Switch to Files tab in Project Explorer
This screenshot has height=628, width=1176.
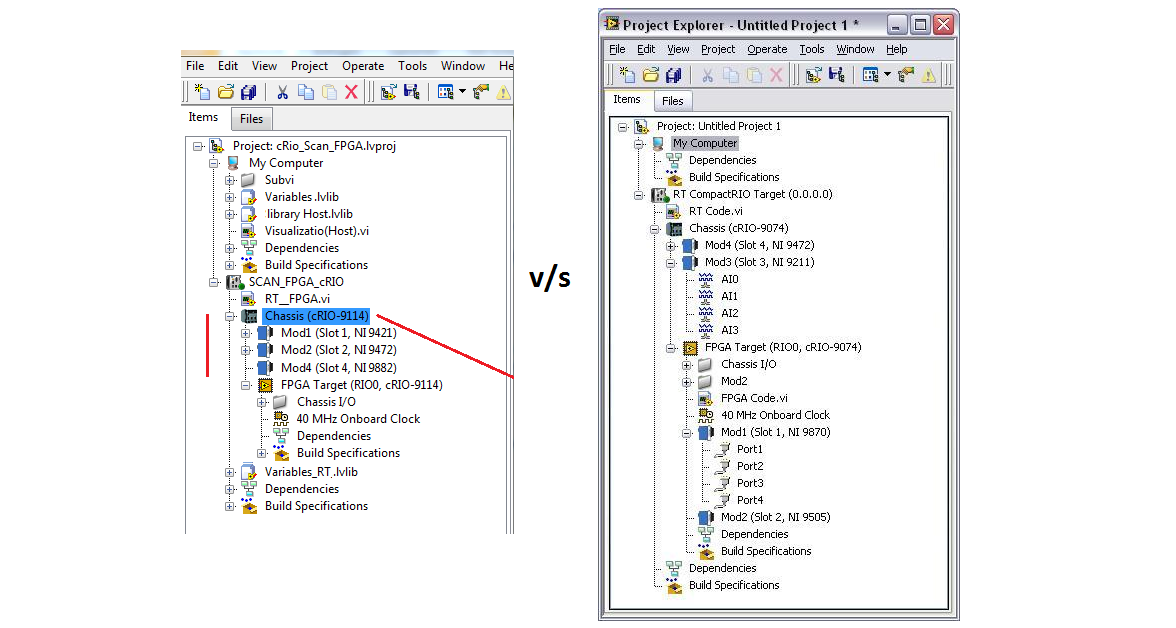673,101
